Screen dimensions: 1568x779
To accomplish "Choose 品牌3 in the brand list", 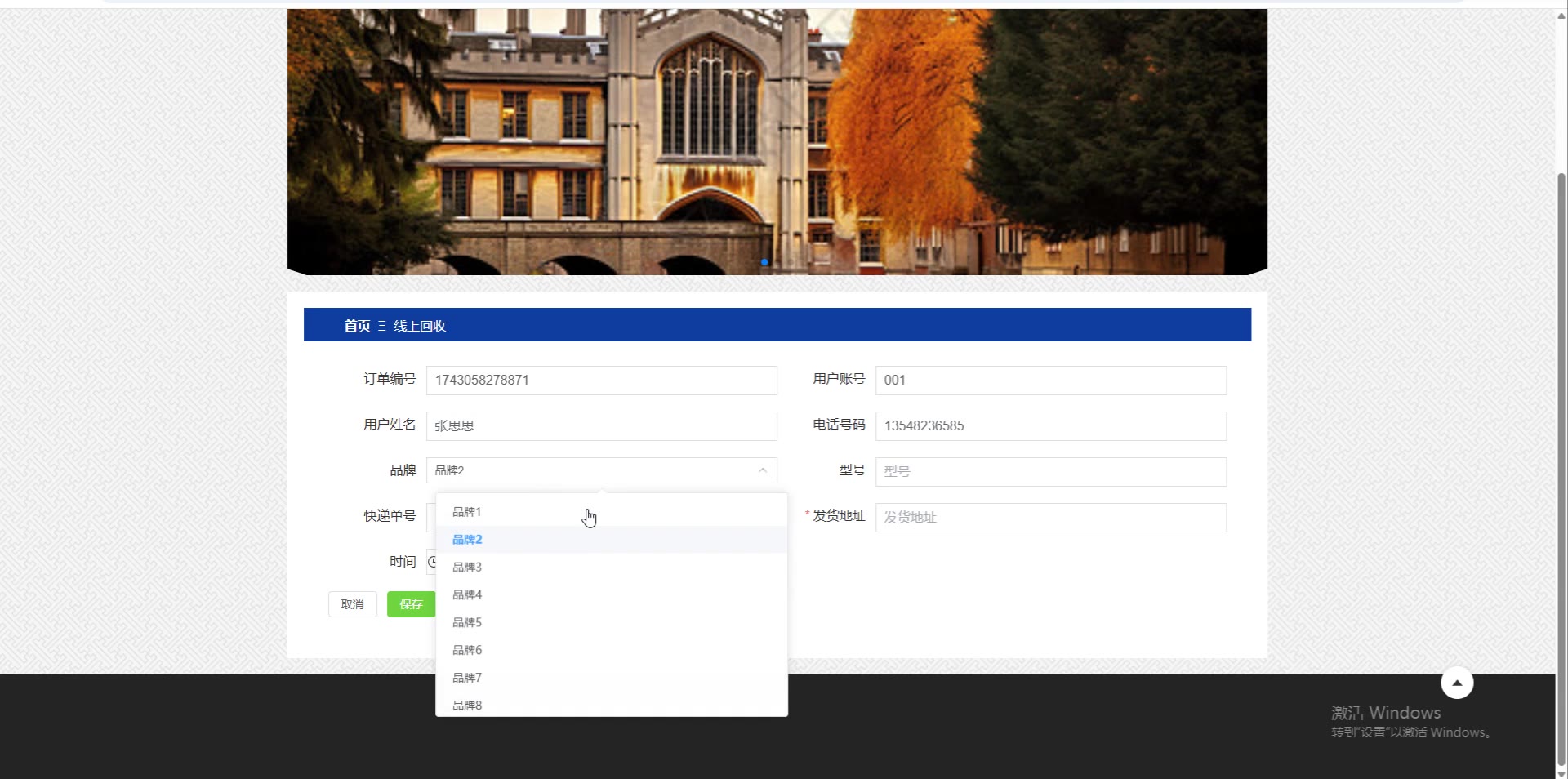I will coord(612,568).
